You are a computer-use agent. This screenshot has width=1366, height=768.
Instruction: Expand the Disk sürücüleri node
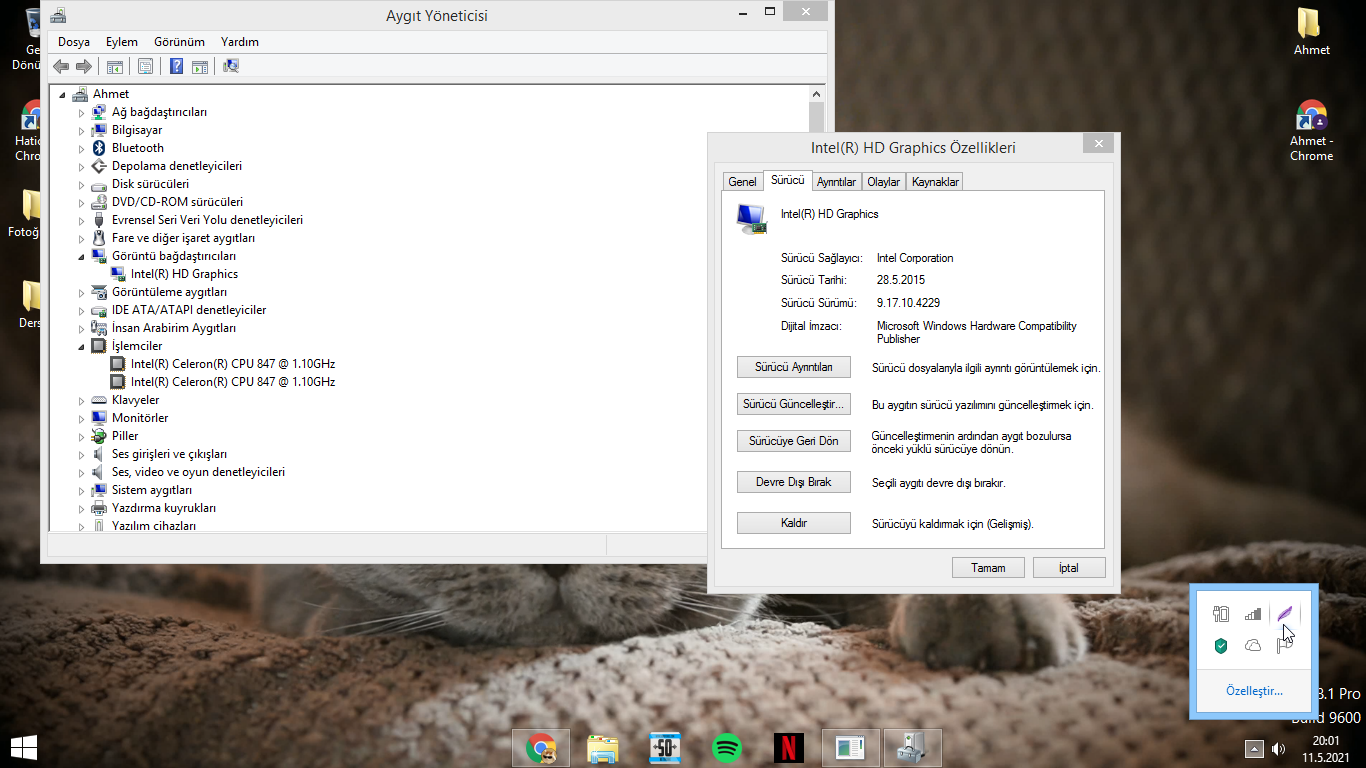82,185
